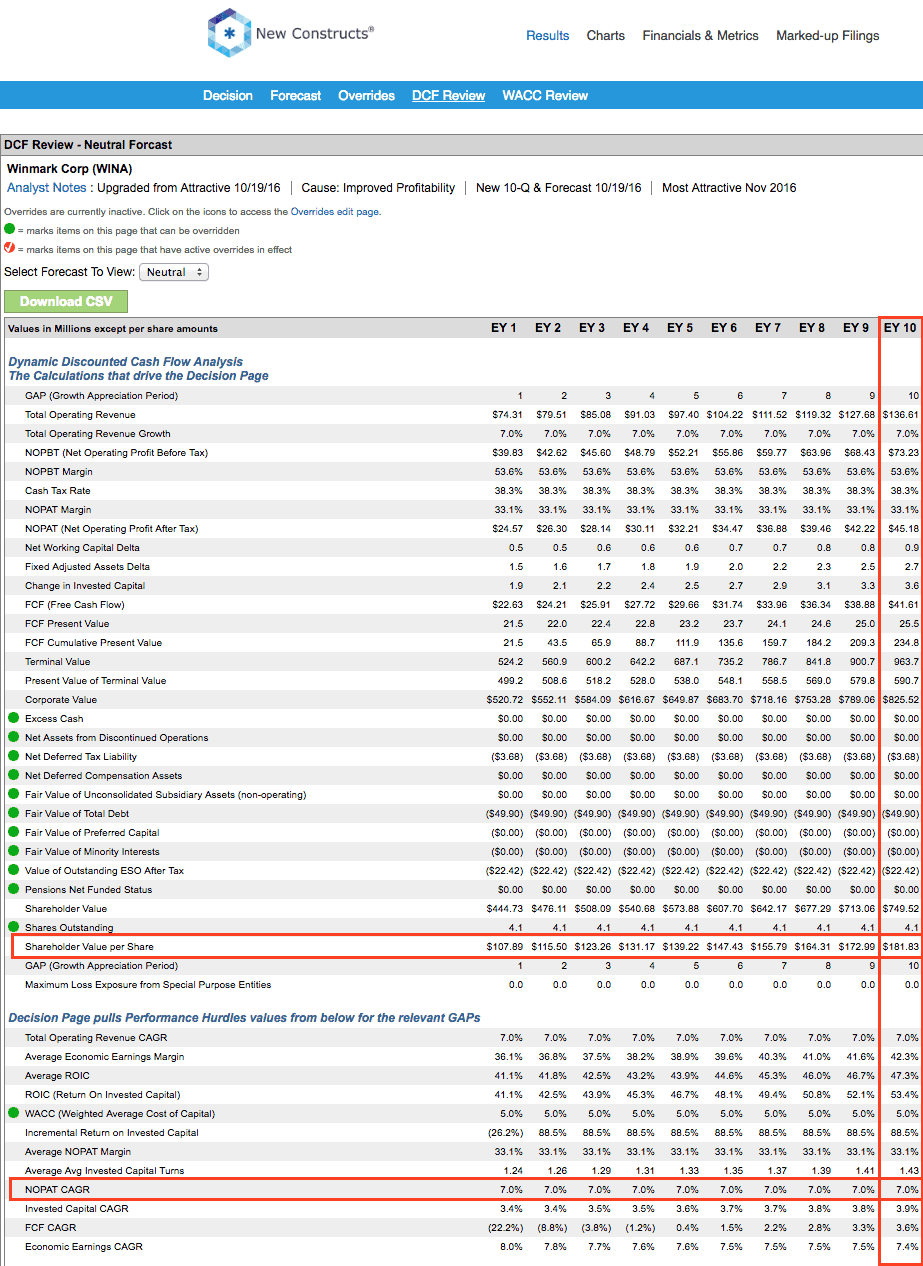Click override icon for Net Deferred Compensation Assets
This screenshot has width=923, height=1266.
[x=13, y=775]
